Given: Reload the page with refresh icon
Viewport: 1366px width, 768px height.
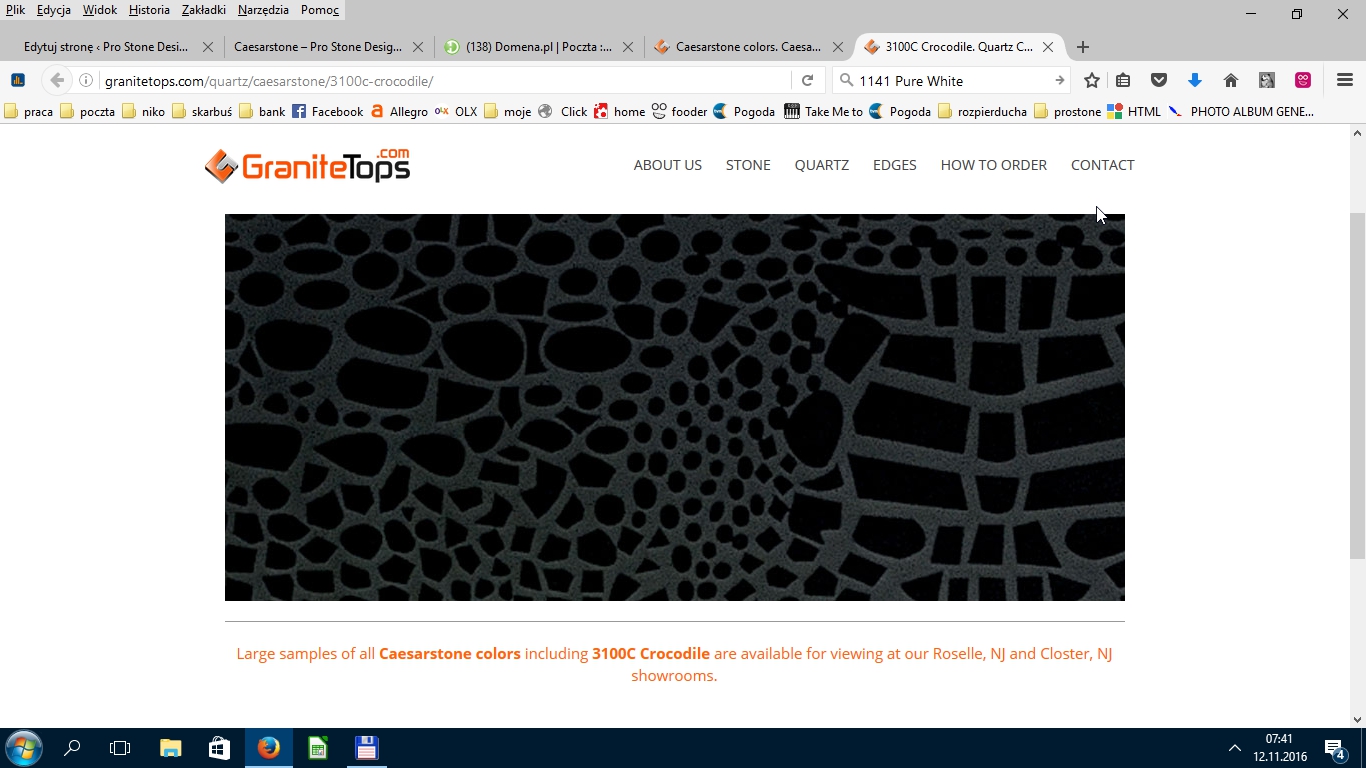Looking at the screenshot, I should pos(807,81).
